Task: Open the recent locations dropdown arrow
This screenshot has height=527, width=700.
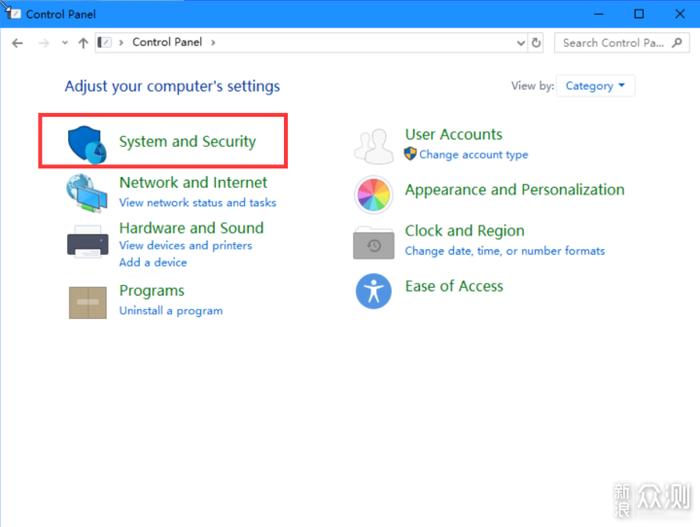Action: pyautogui.click(x=65, y=43)
